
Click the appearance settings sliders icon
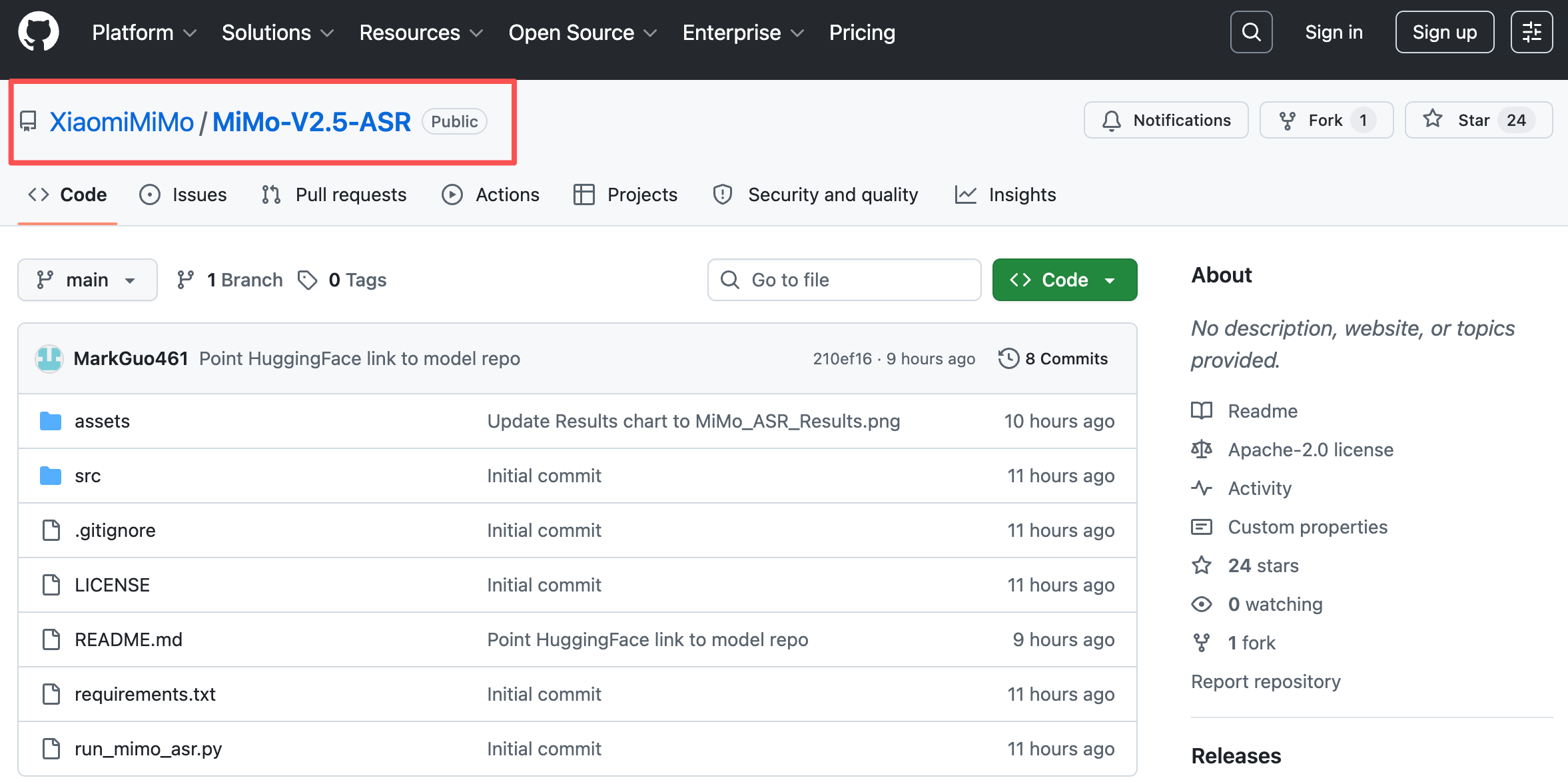tap(1531, 32)
